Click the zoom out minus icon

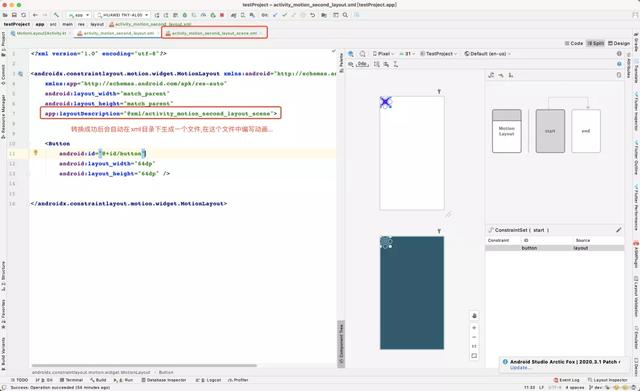pos(474,337)
